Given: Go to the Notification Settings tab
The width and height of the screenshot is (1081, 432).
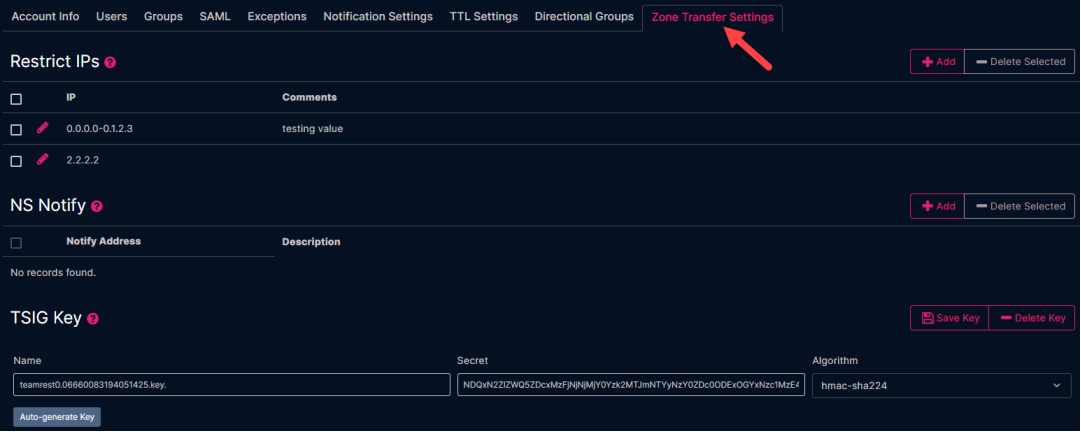Looking at the screenshot, I should 378,17.
